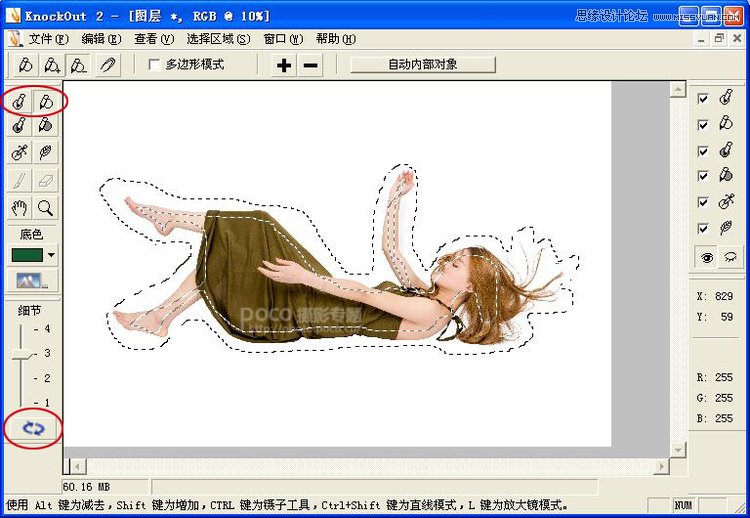The width and height of the screenshot is (750, 518).
Task: Click the B: 255 color value readout
Action: tap(715, 419)
